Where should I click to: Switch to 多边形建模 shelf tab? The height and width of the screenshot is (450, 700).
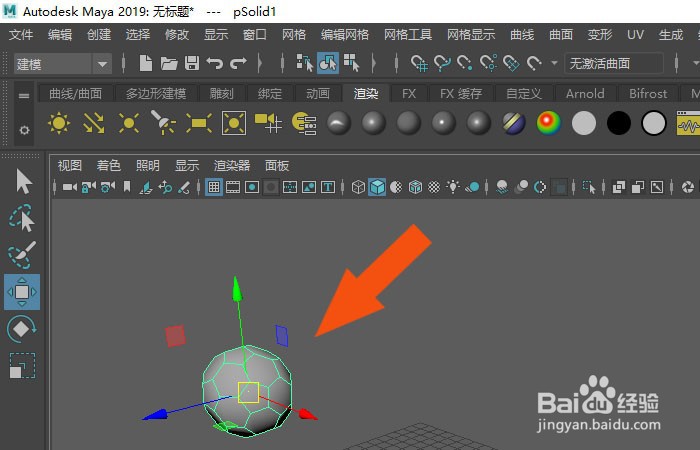(x=155, y=94)
